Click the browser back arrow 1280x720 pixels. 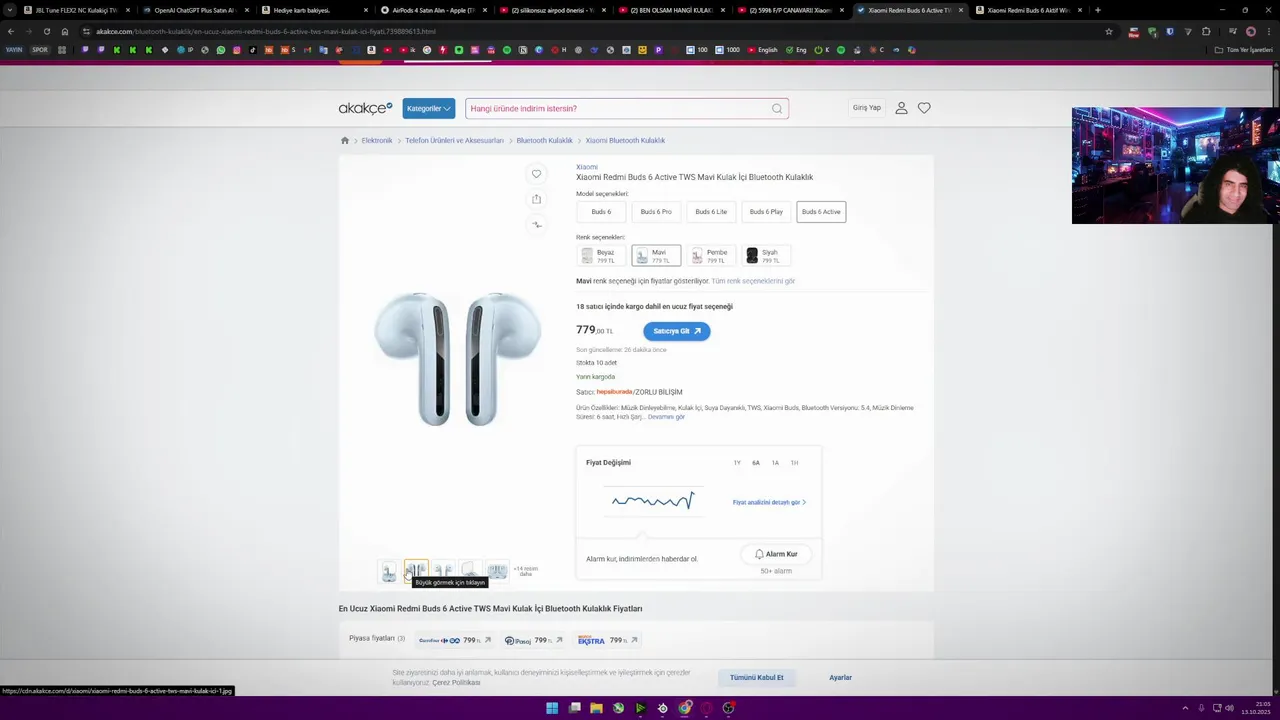[11, 31]
